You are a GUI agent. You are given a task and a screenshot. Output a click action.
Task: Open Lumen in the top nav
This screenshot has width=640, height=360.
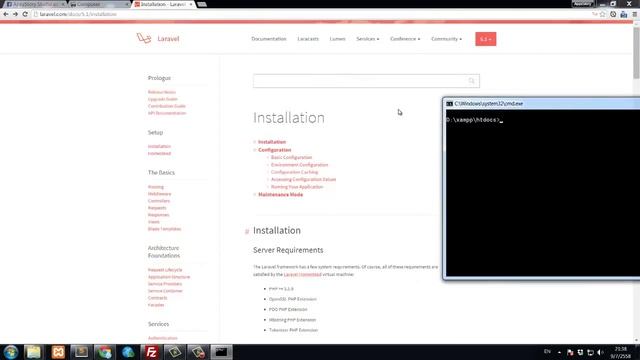338,39
